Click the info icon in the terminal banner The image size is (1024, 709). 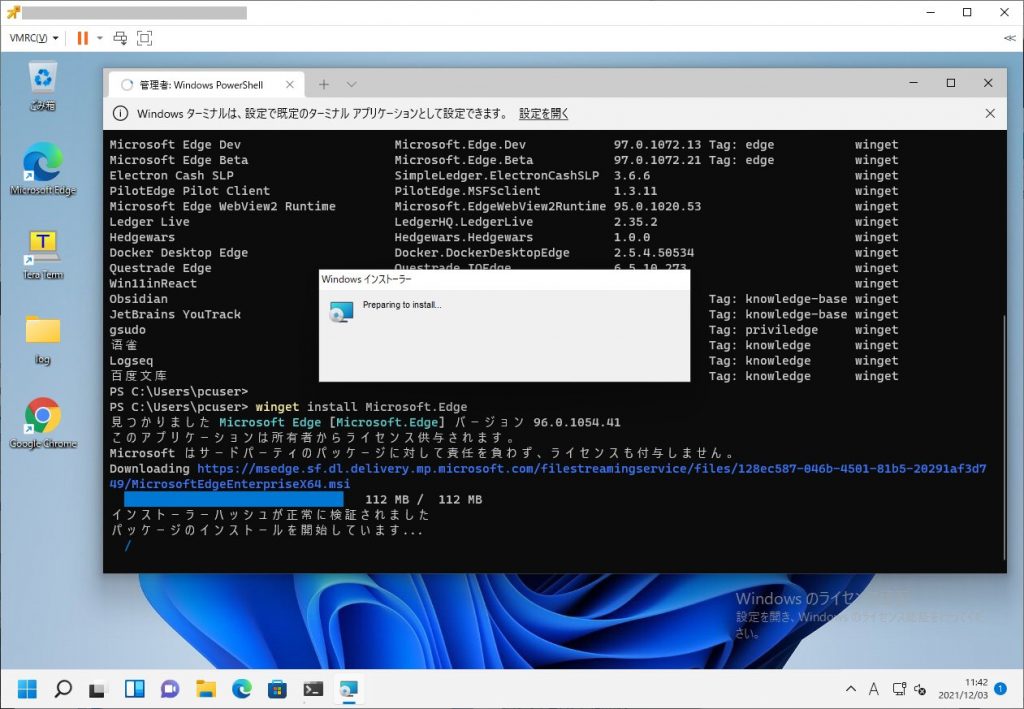point(120,114)
